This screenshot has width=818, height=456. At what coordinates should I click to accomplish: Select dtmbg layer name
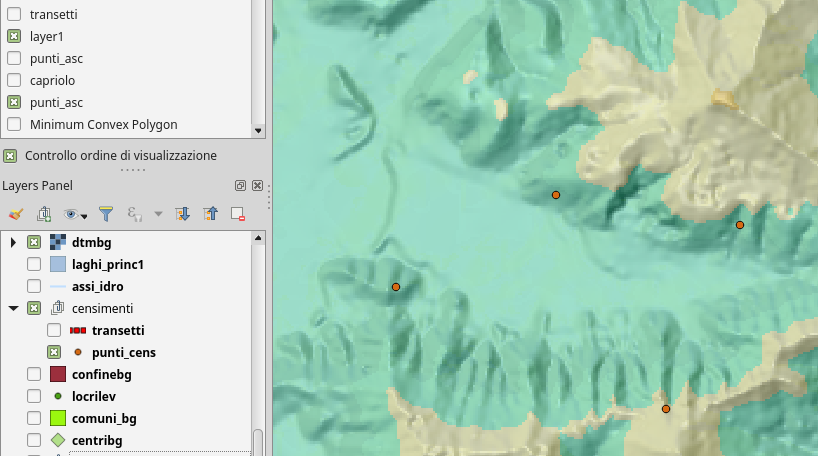point(91,243)
